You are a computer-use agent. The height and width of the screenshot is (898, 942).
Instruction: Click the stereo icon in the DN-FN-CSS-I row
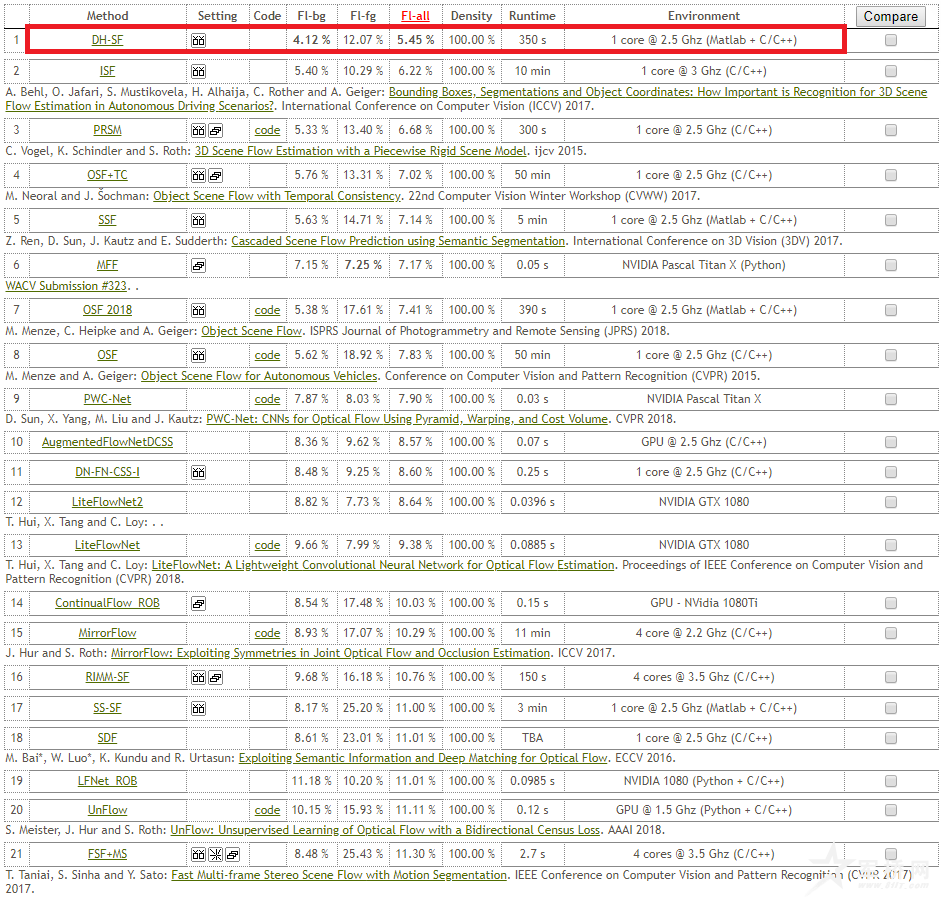(x=198, y=473)
